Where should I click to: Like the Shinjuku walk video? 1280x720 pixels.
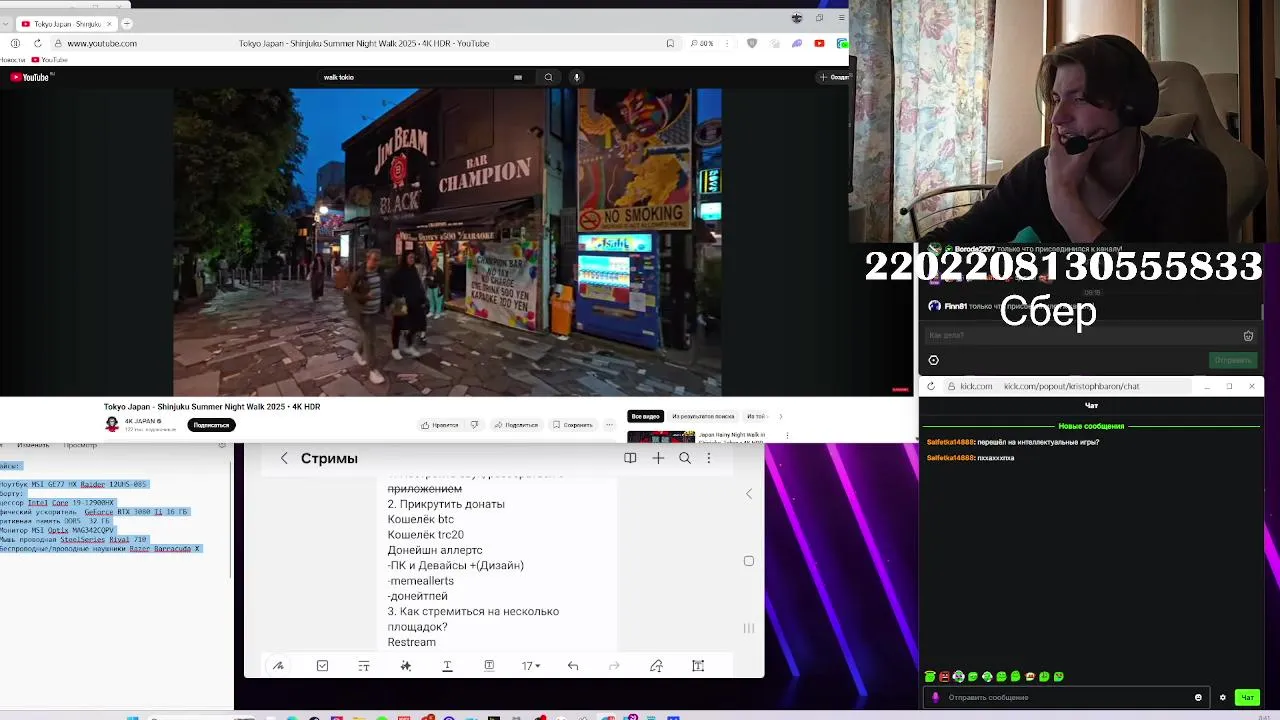439,425
